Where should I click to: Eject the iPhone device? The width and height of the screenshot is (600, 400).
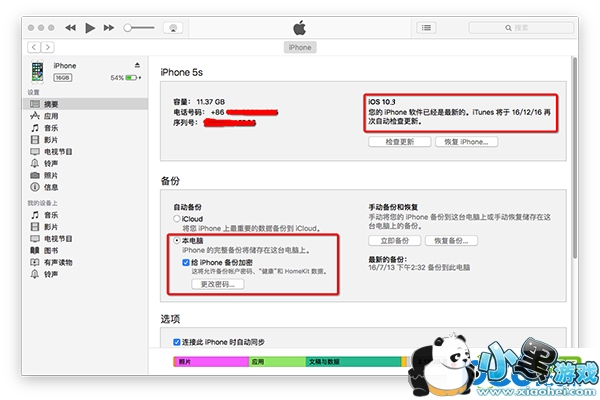137,65
